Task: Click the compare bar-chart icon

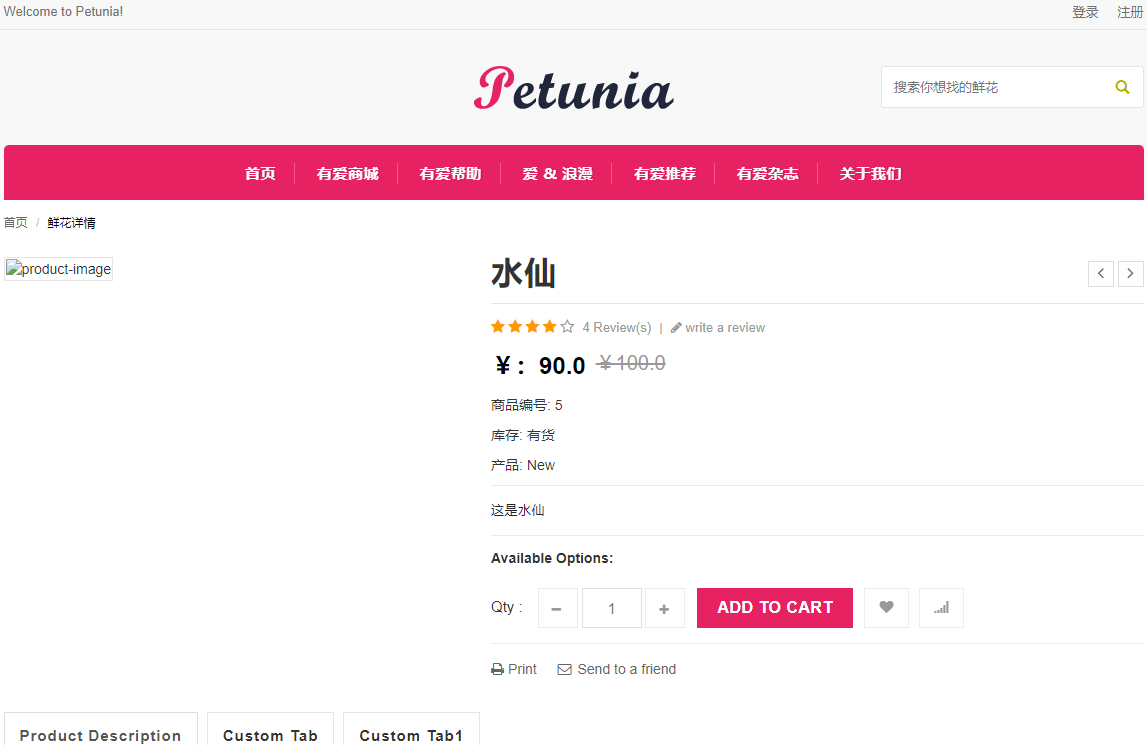Action: pos(941,607)
